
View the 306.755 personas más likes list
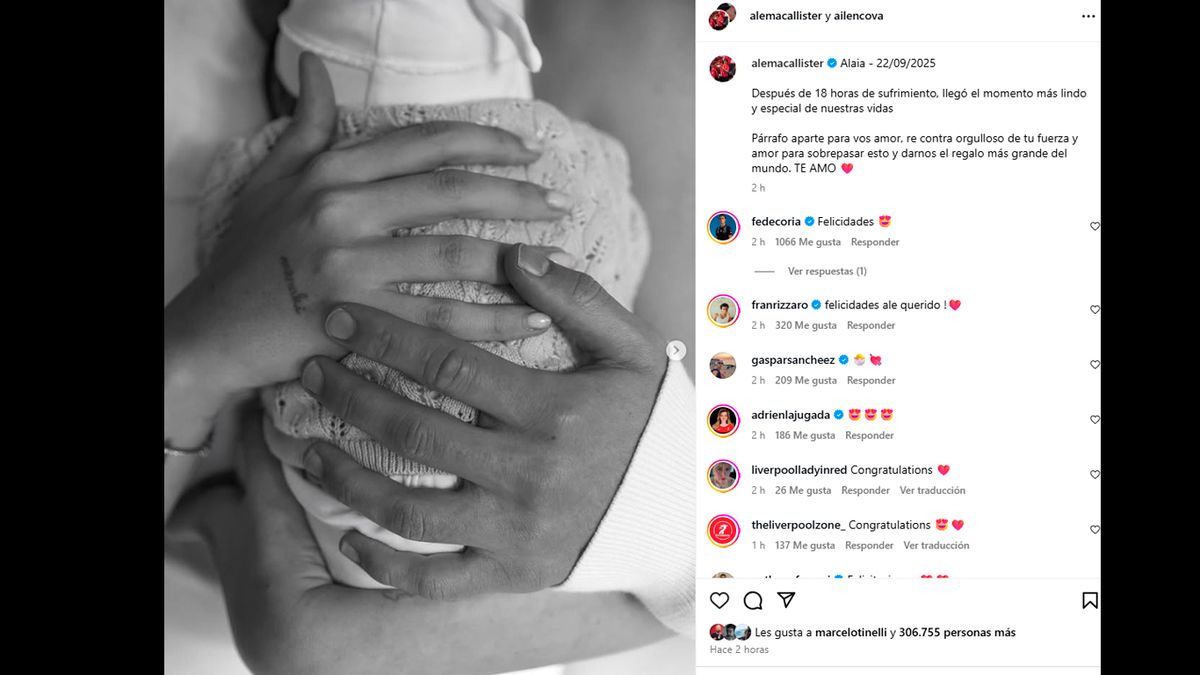coord(957,633)
